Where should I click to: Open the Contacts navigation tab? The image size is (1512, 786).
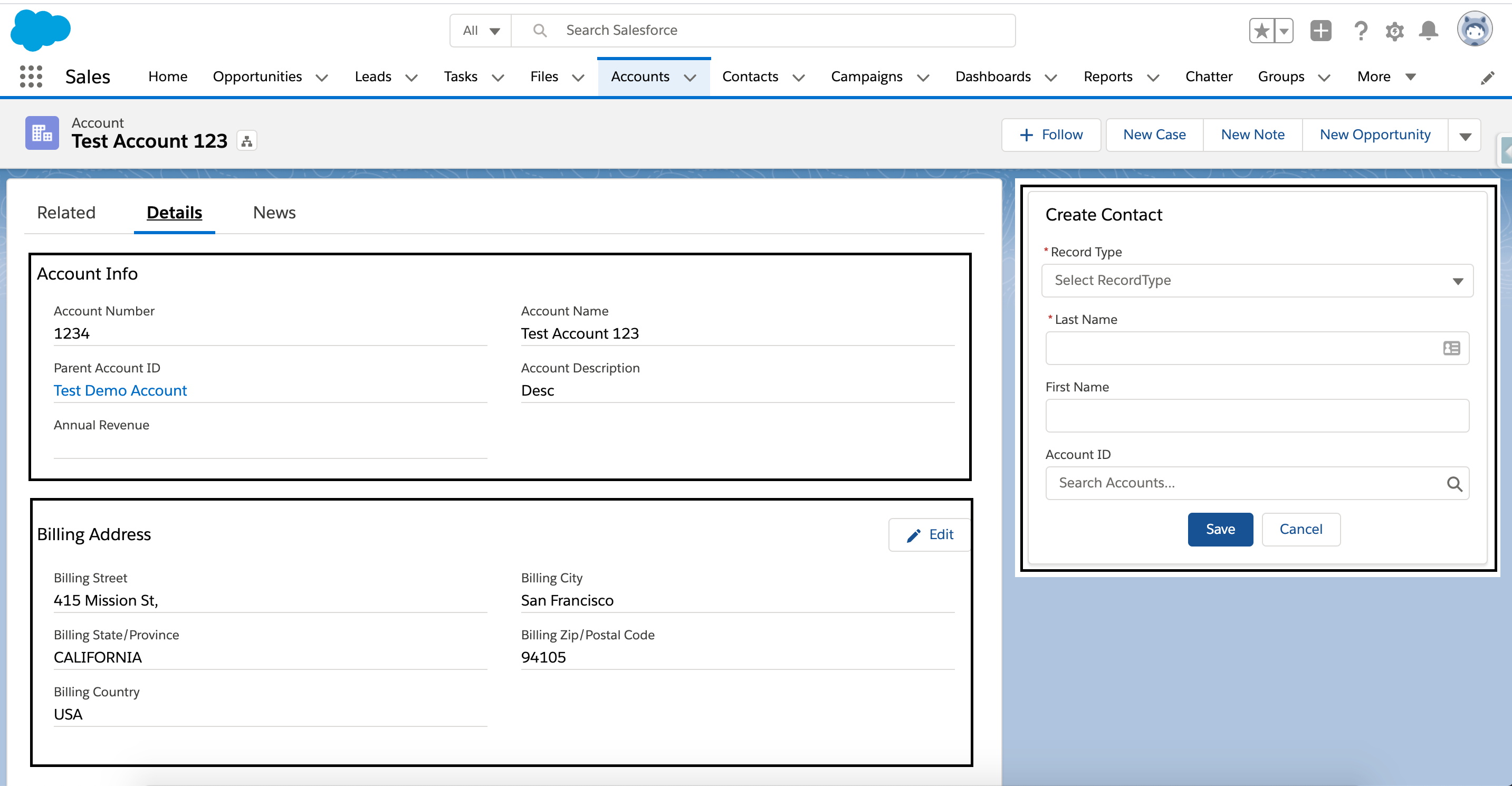pyautogui.click(x=750, y=77)
